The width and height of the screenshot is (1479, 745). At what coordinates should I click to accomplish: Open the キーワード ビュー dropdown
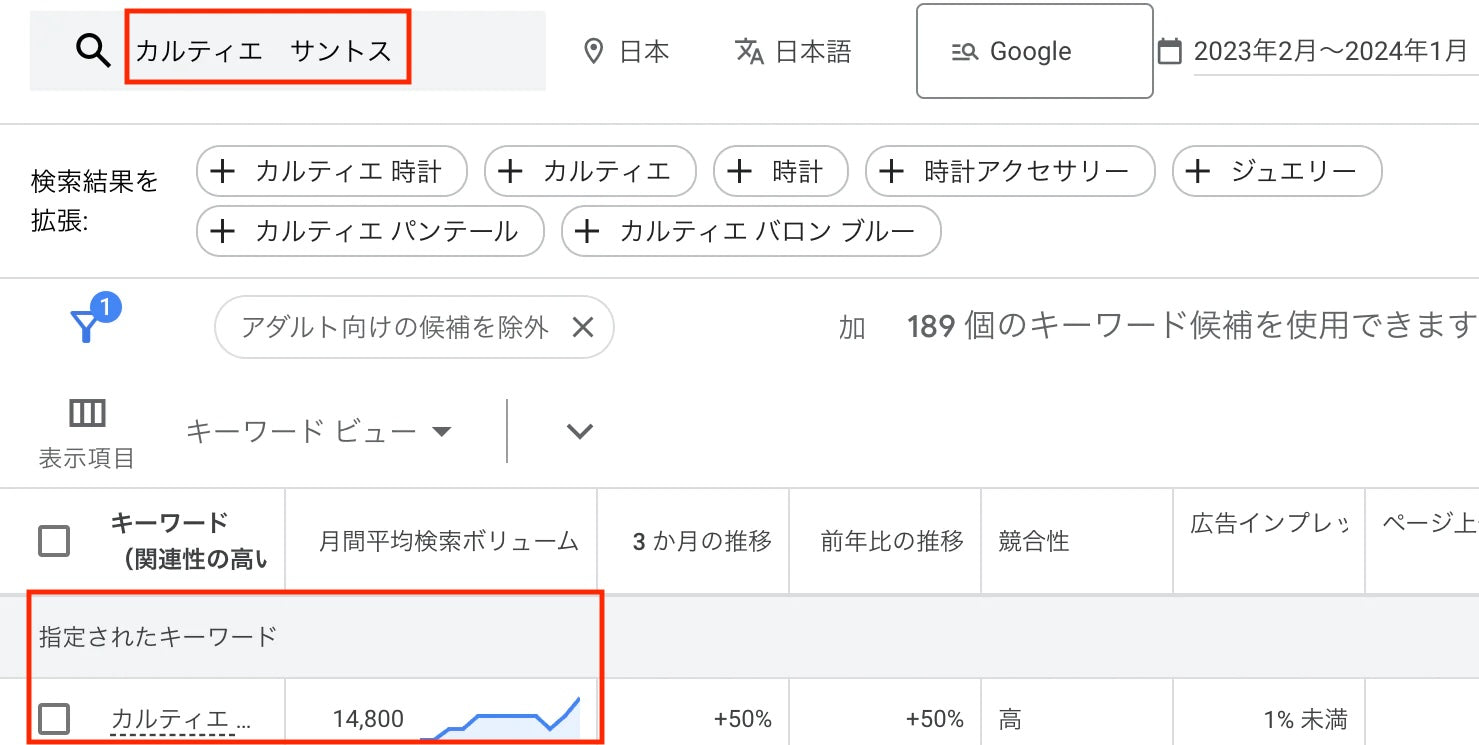pyautogui.click(x=319, y=431)
